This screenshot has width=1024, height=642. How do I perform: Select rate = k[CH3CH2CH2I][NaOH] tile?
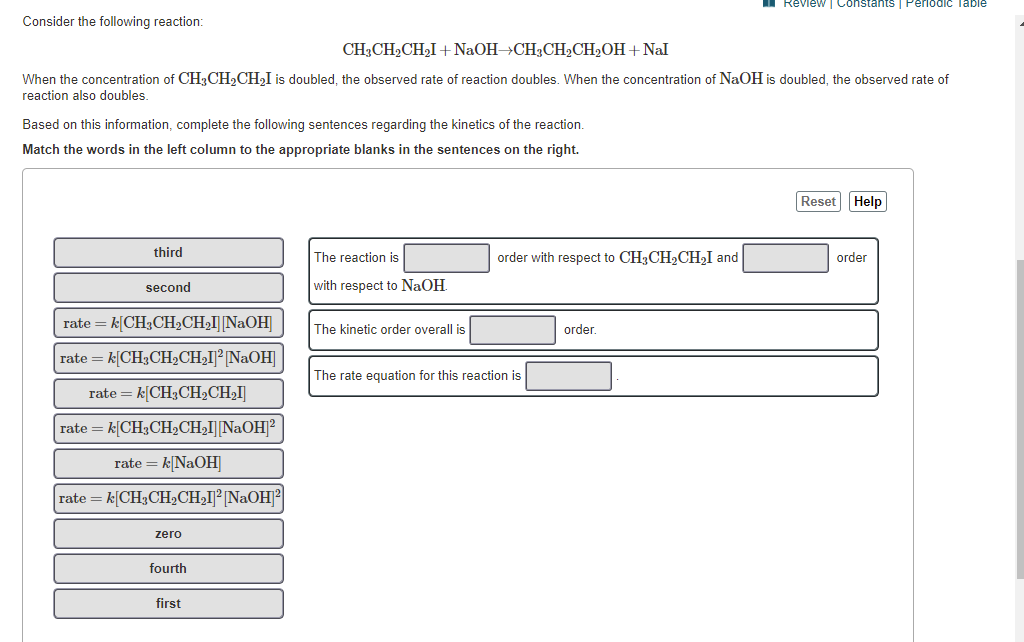coord(168,322)
